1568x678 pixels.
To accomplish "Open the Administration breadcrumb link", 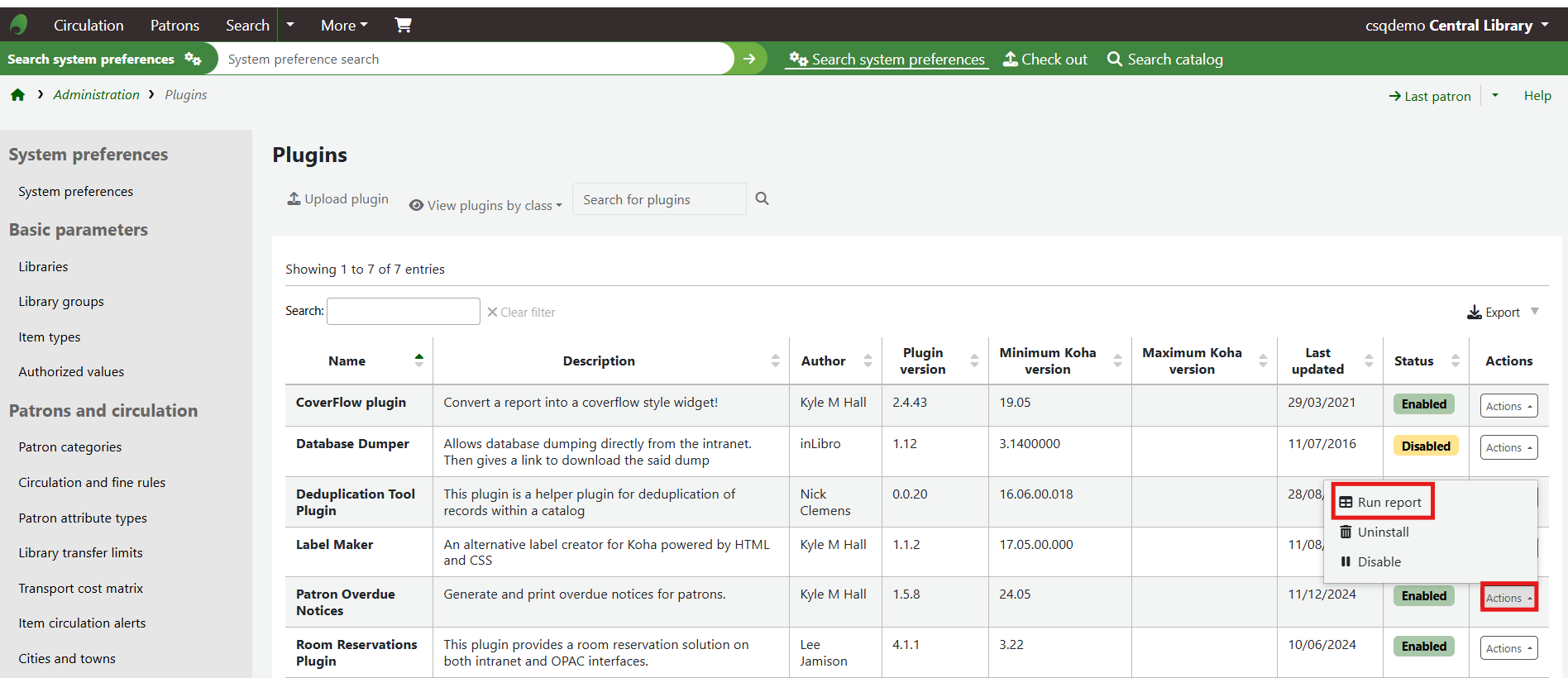I will [x=96, y=95].
